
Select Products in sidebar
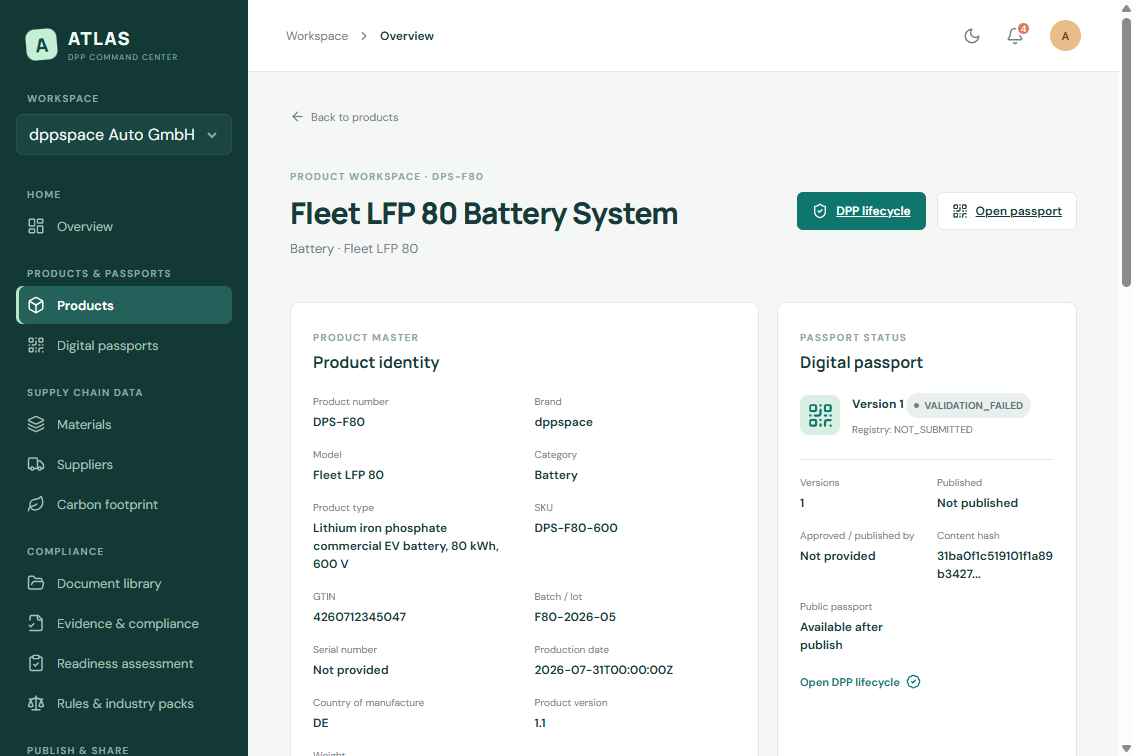tap(124, 305)
